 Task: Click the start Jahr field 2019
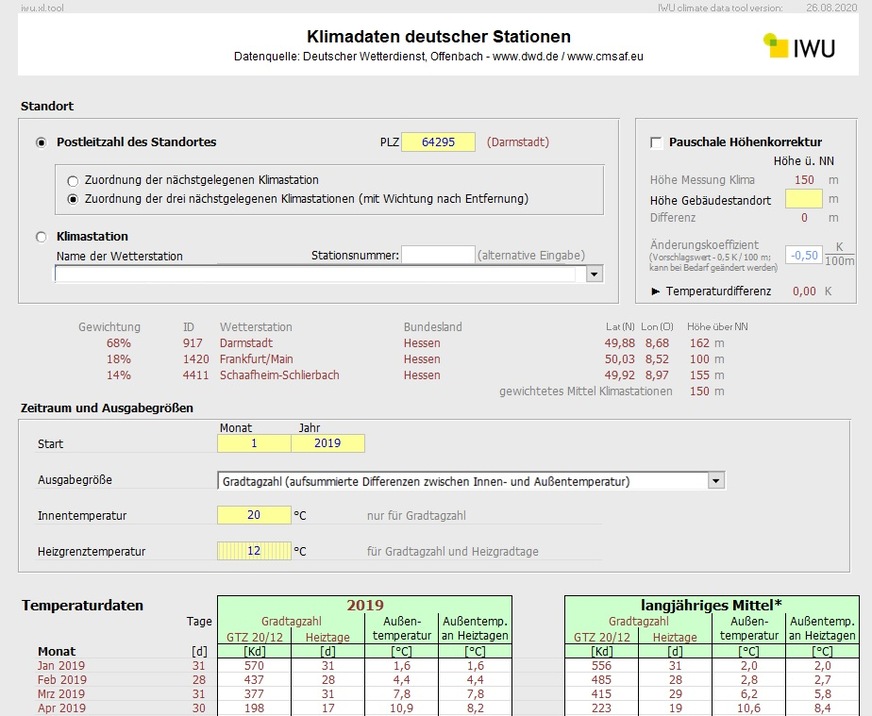click(x=327, y=443)
